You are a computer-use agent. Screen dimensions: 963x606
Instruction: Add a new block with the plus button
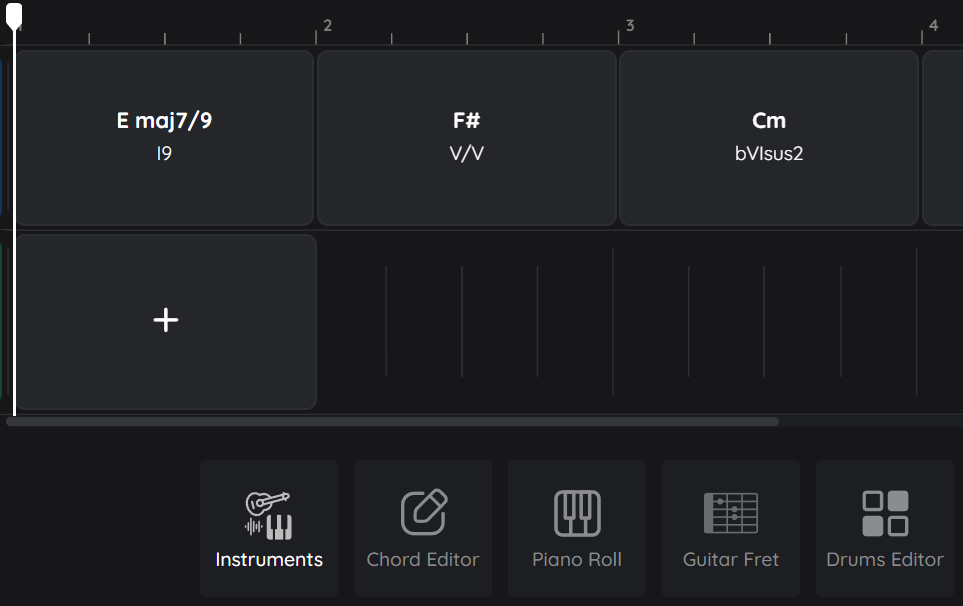(x=166, y=320)
